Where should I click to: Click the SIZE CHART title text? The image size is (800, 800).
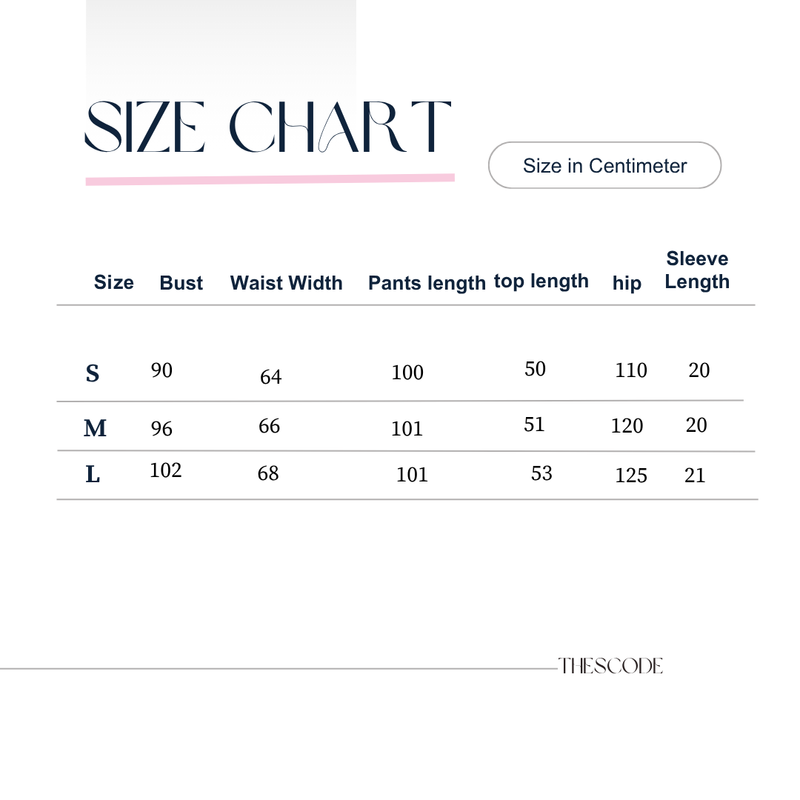[x=268, y=127]
